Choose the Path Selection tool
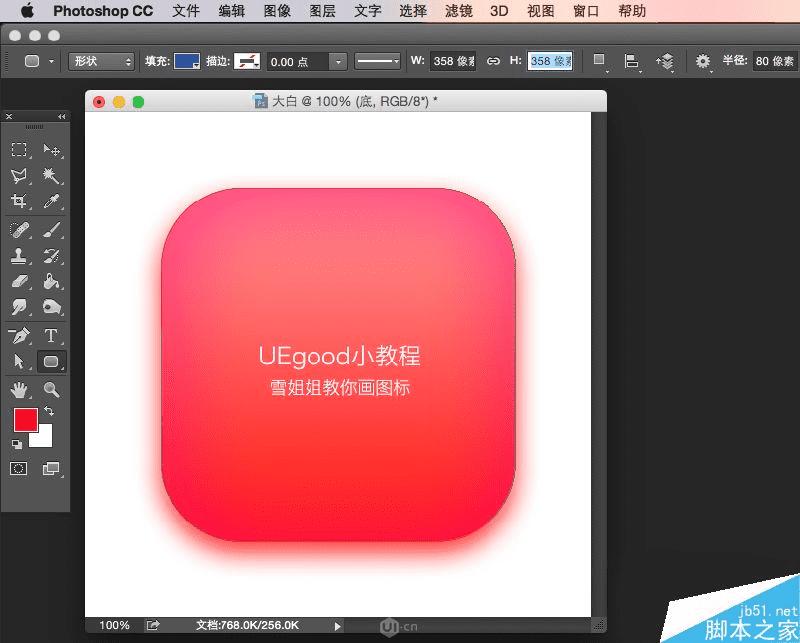 click(19, 362)
